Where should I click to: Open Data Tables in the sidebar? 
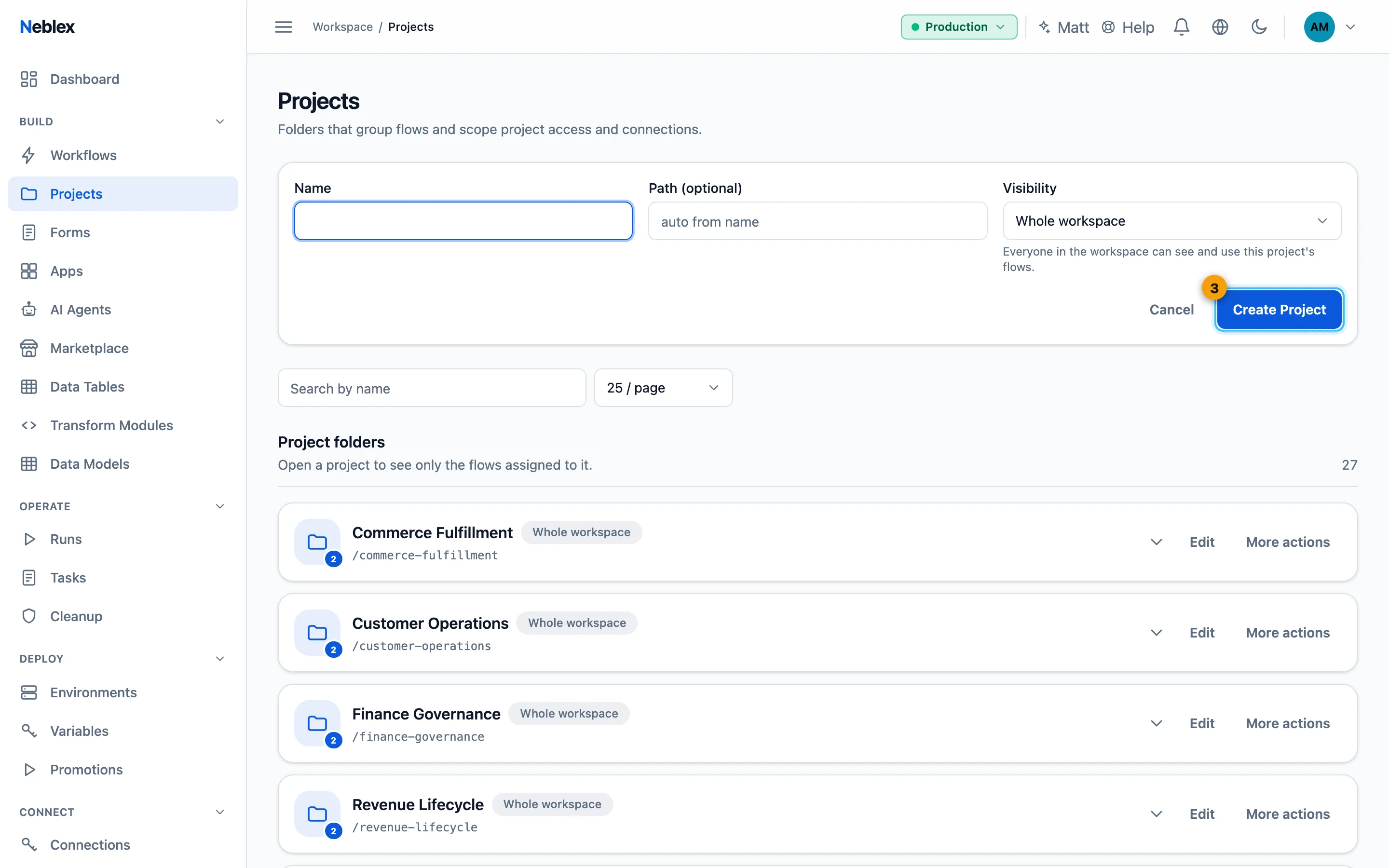123,387
